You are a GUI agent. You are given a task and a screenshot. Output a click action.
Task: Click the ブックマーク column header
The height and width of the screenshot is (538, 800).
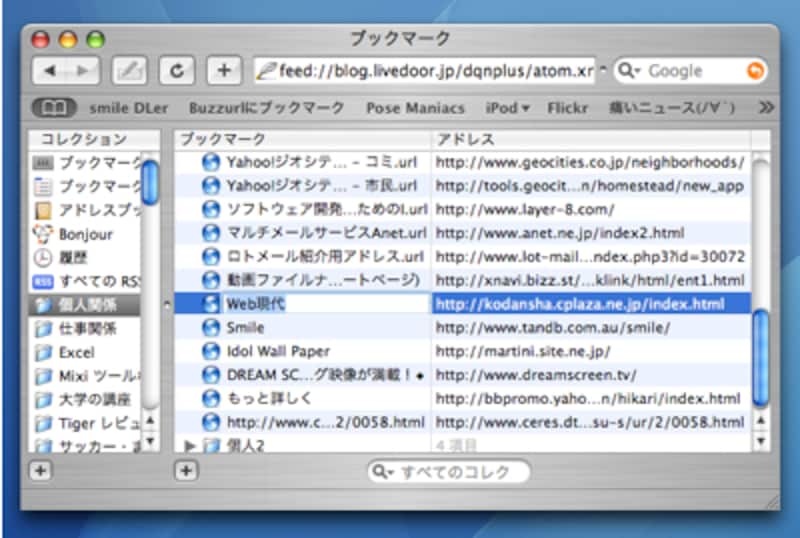303,139
